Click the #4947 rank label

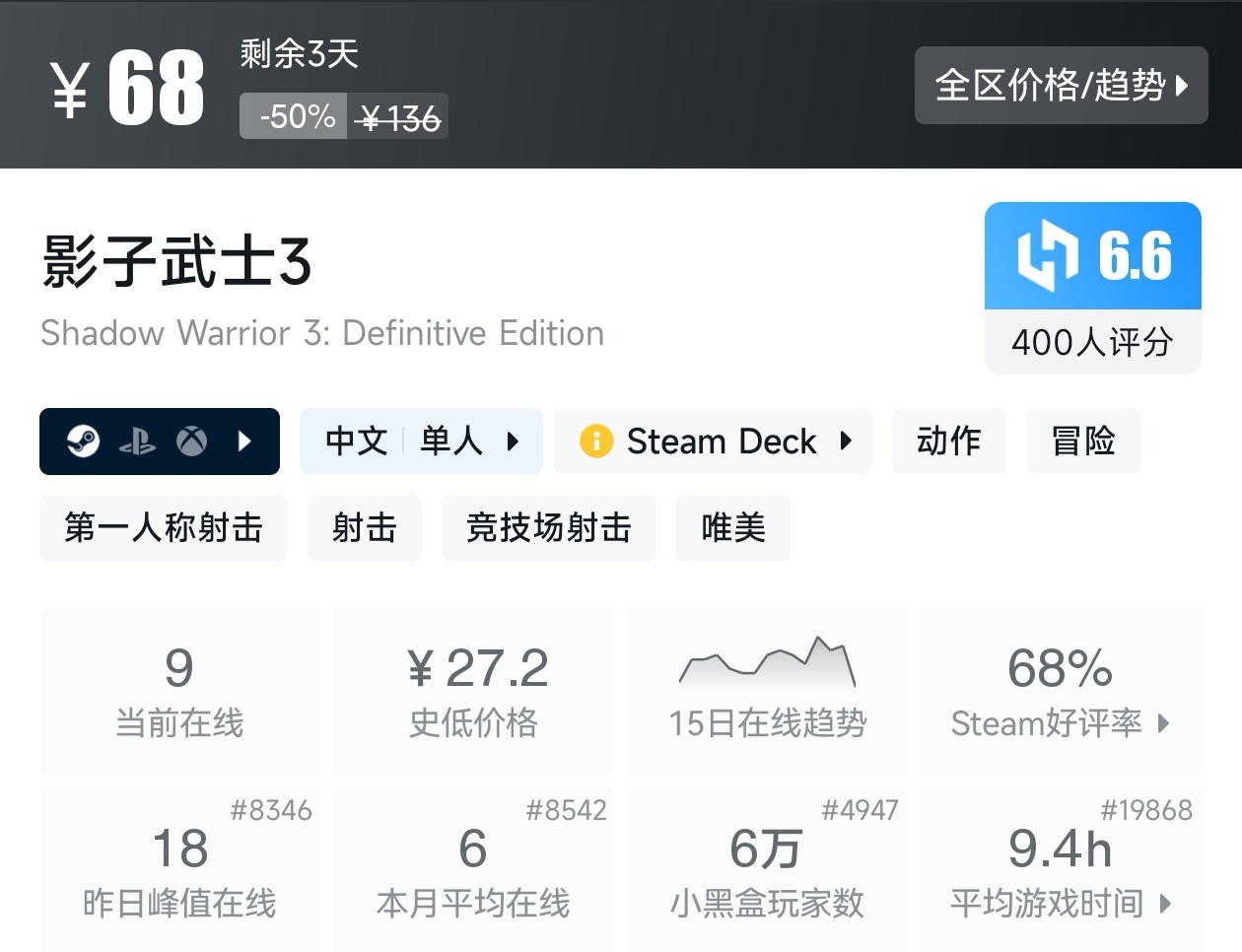860,810
